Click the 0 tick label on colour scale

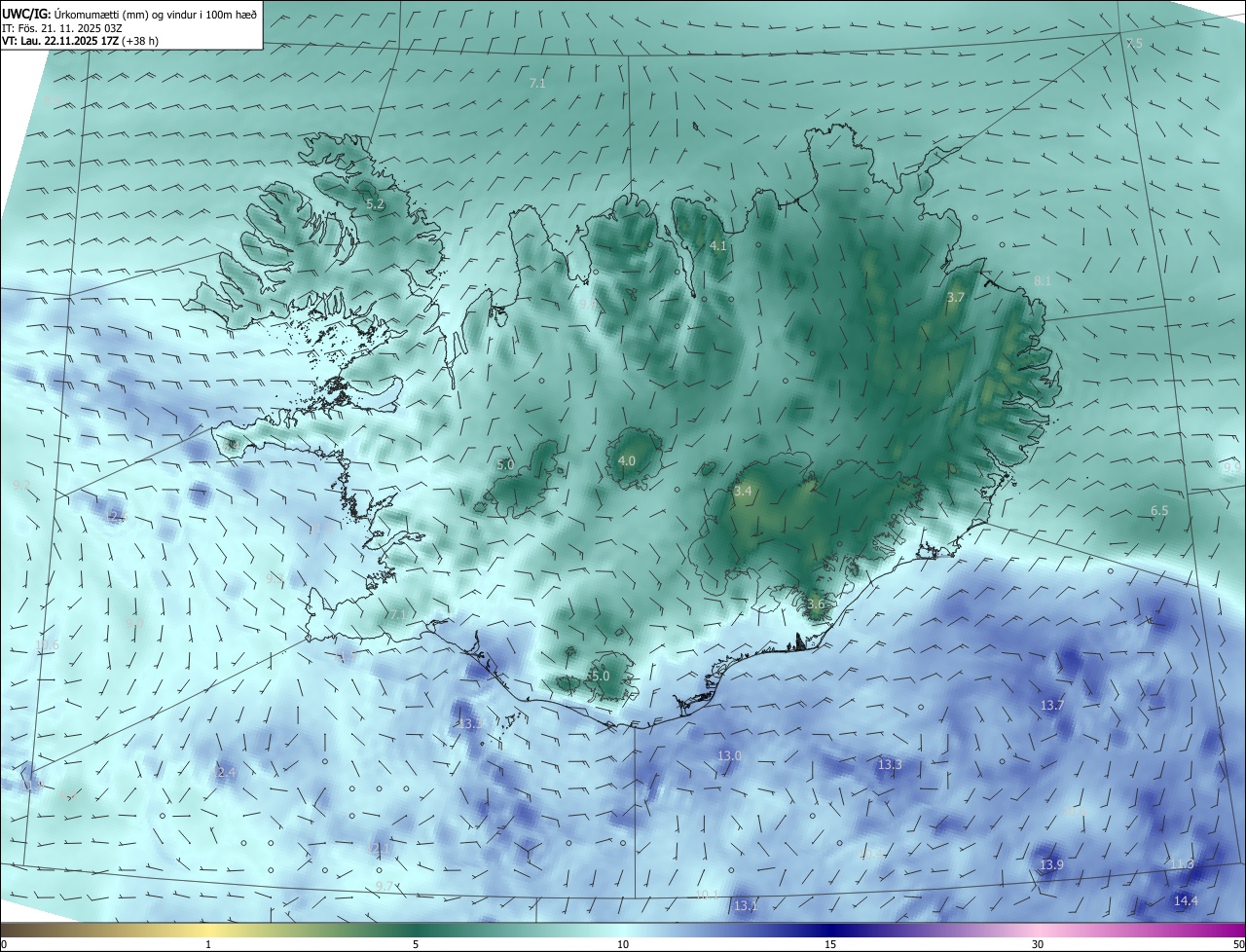(x=4, y=944)
